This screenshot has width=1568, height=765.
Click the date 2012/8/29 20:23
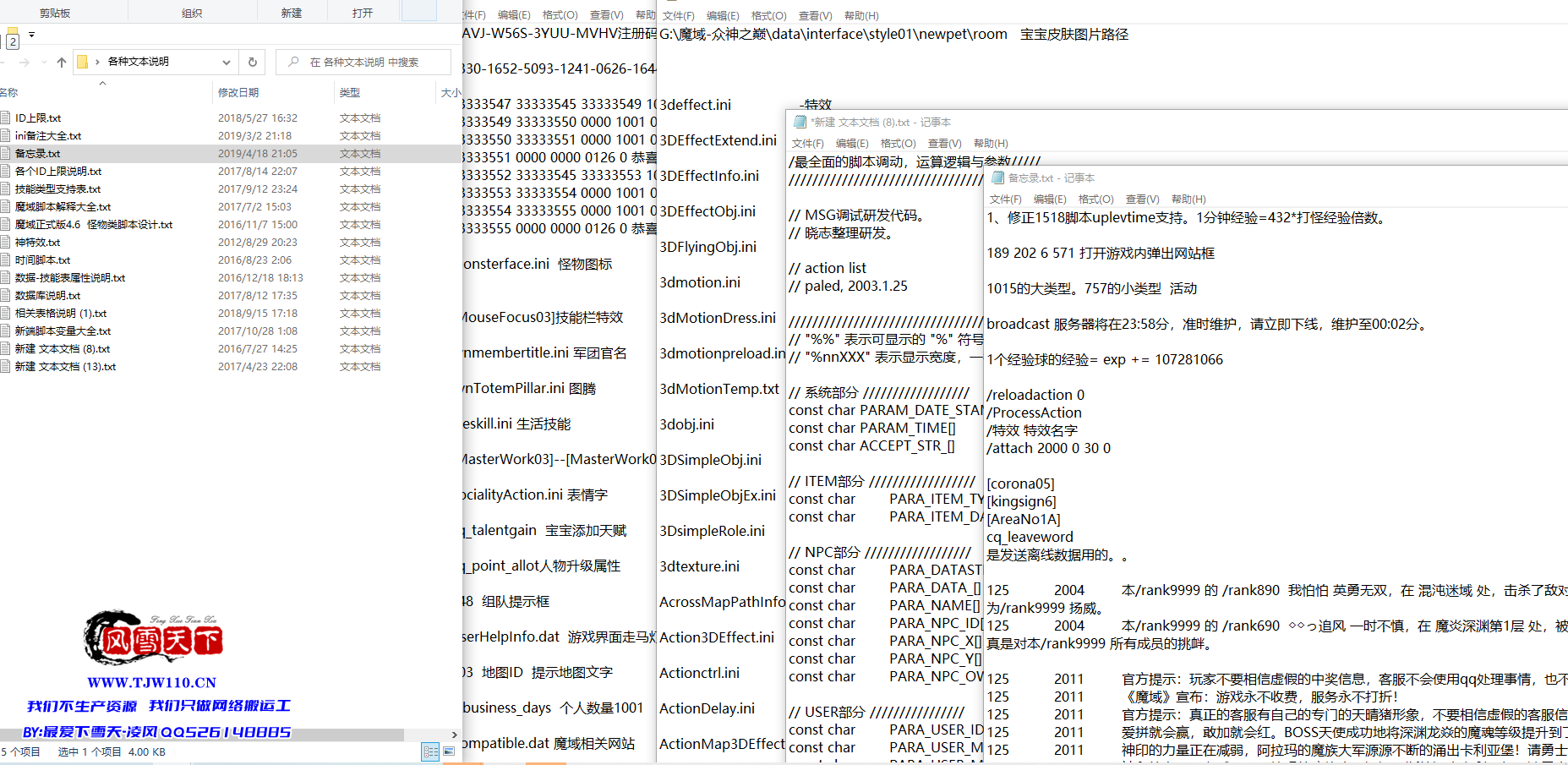click(257, 243)
